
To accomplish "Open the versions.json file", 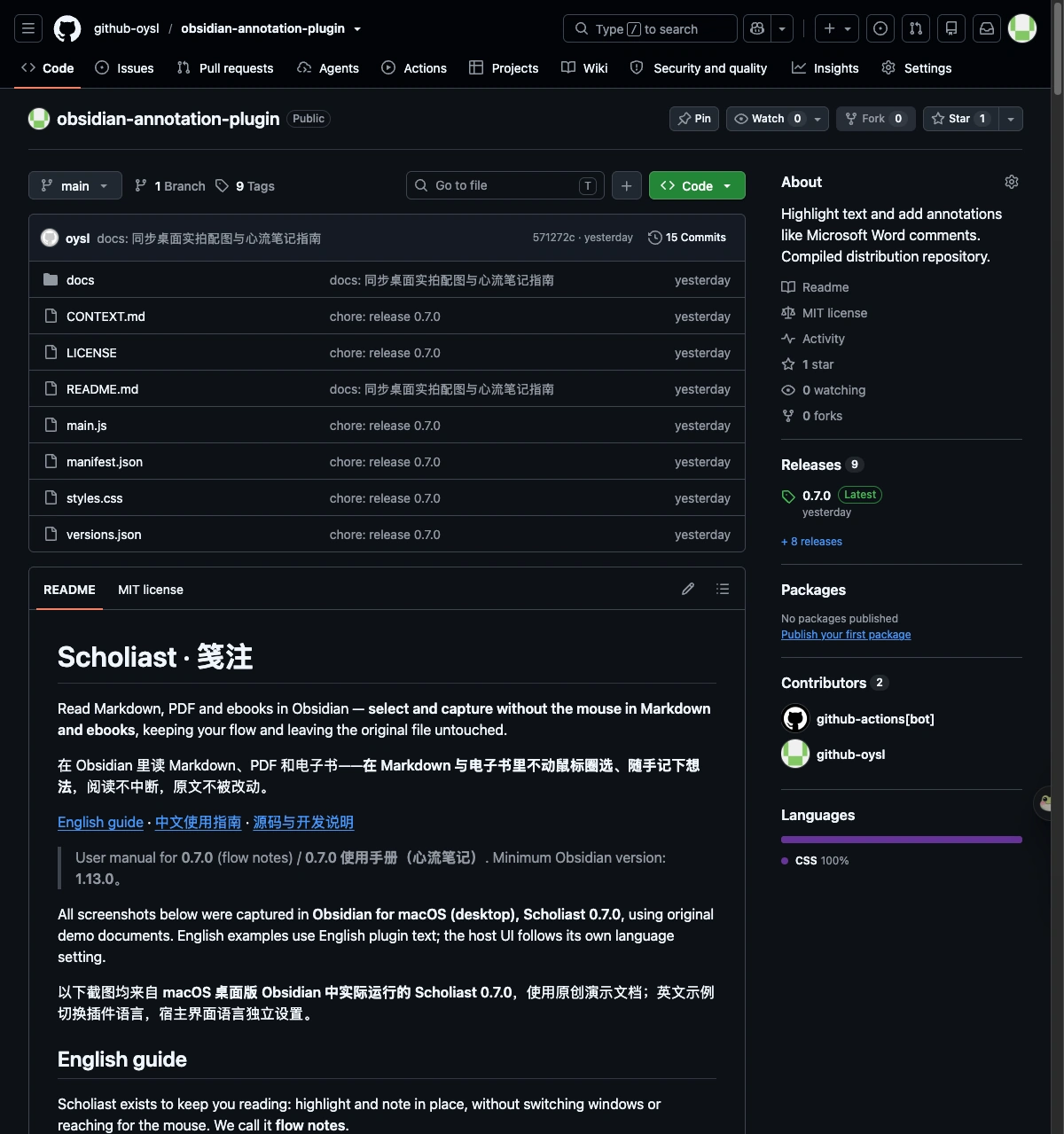I will pos(104,535).
